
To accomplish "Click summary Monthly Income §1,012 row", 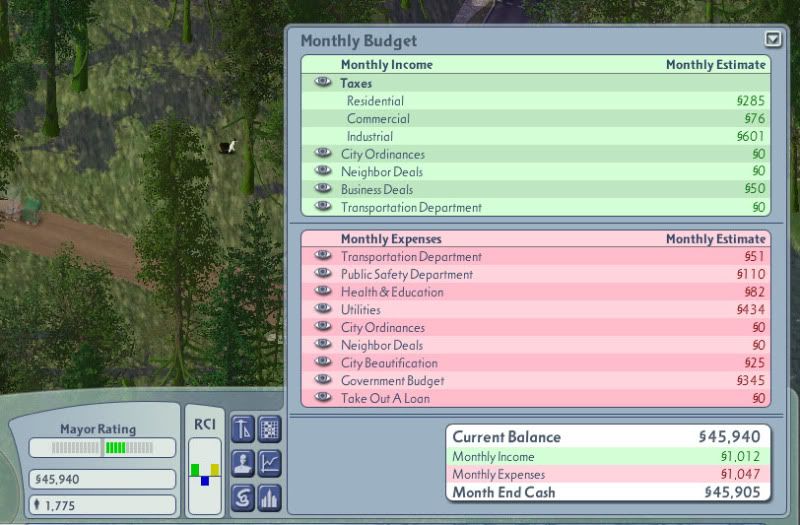I will (x=608, y=456).
